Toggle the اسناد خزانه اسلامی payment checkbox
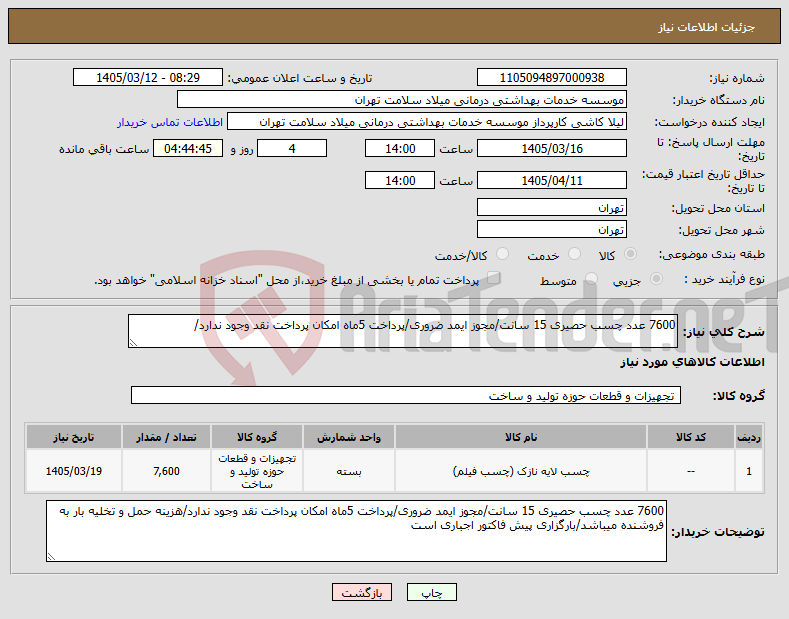This screenshot has height=619, width=789. point(494,278)
